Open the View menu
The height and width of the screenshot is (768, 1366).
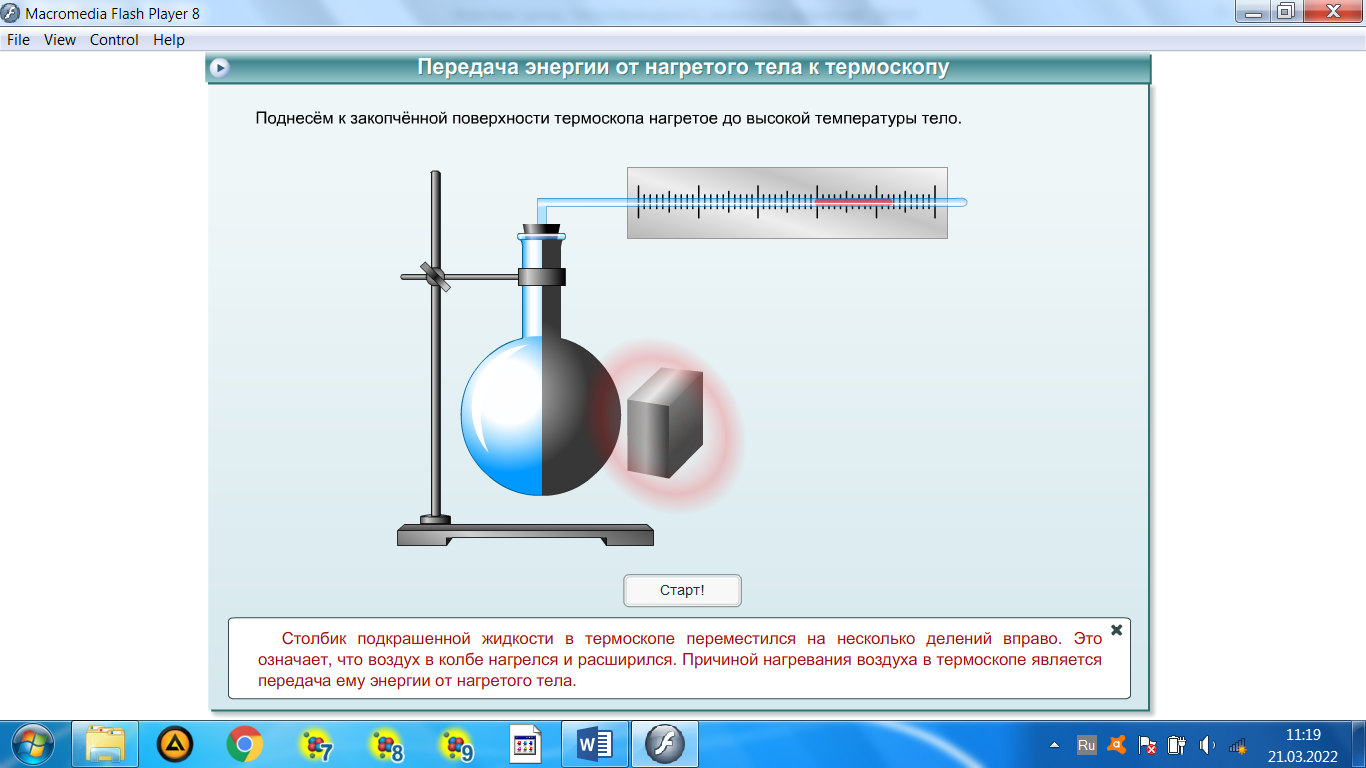60,40
